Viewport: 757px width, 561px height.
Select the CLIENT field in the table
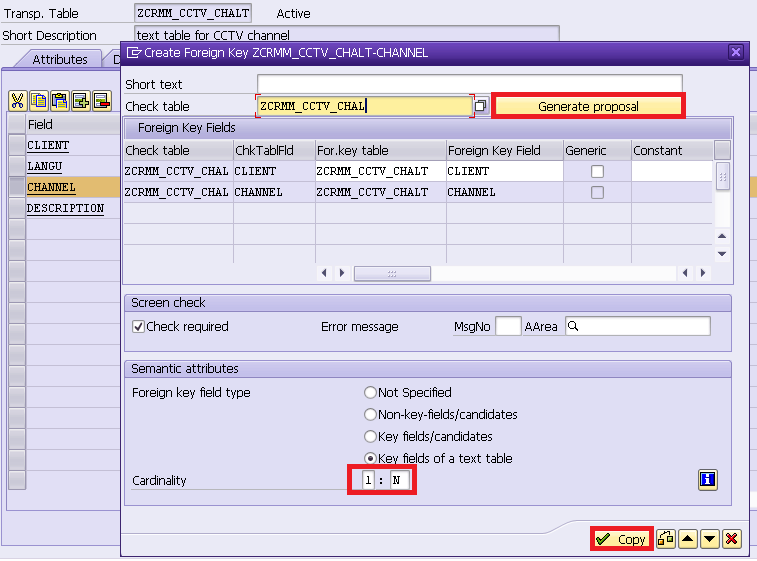(48, 145)
